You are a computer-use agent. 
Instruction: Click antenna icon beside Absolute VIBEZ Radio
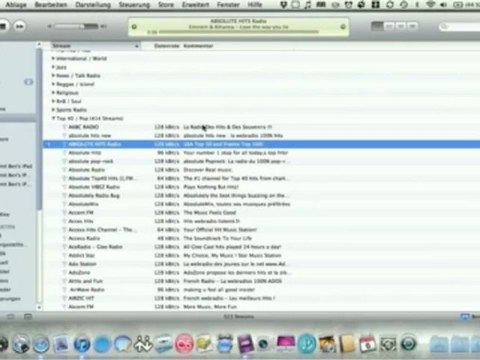65,187
